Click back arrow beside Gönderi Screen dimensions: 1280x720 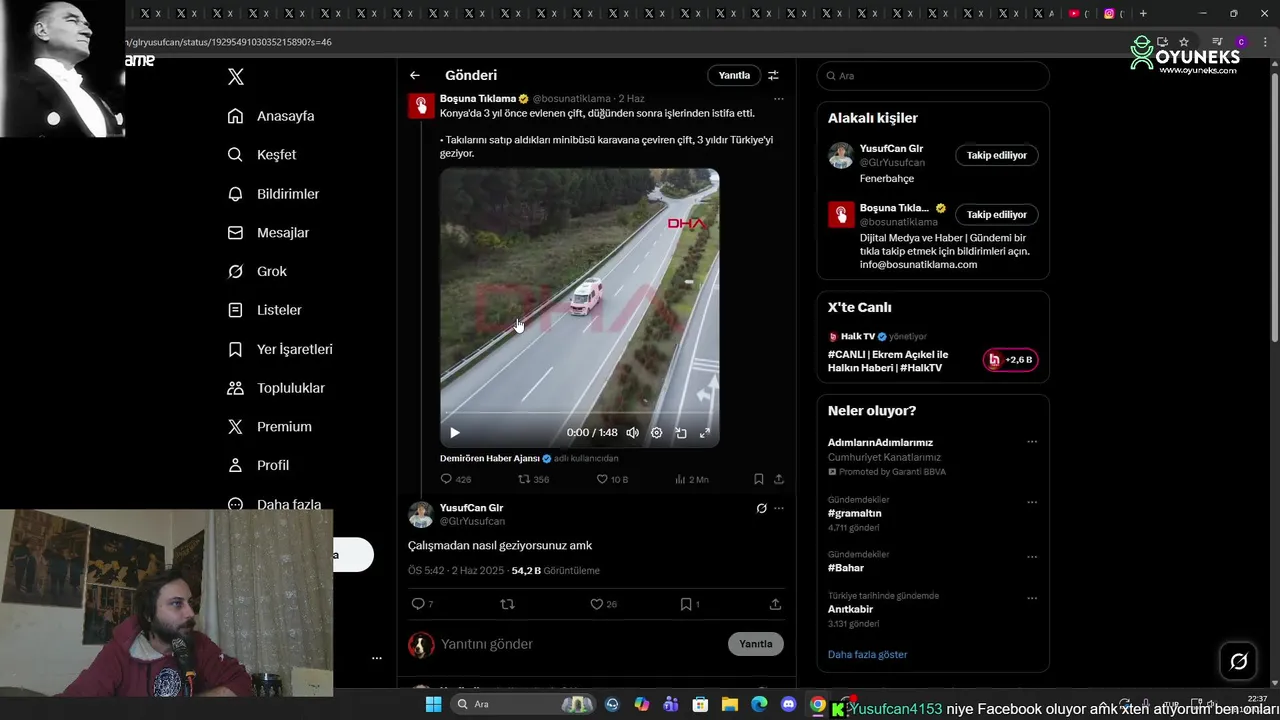point(415,75)
